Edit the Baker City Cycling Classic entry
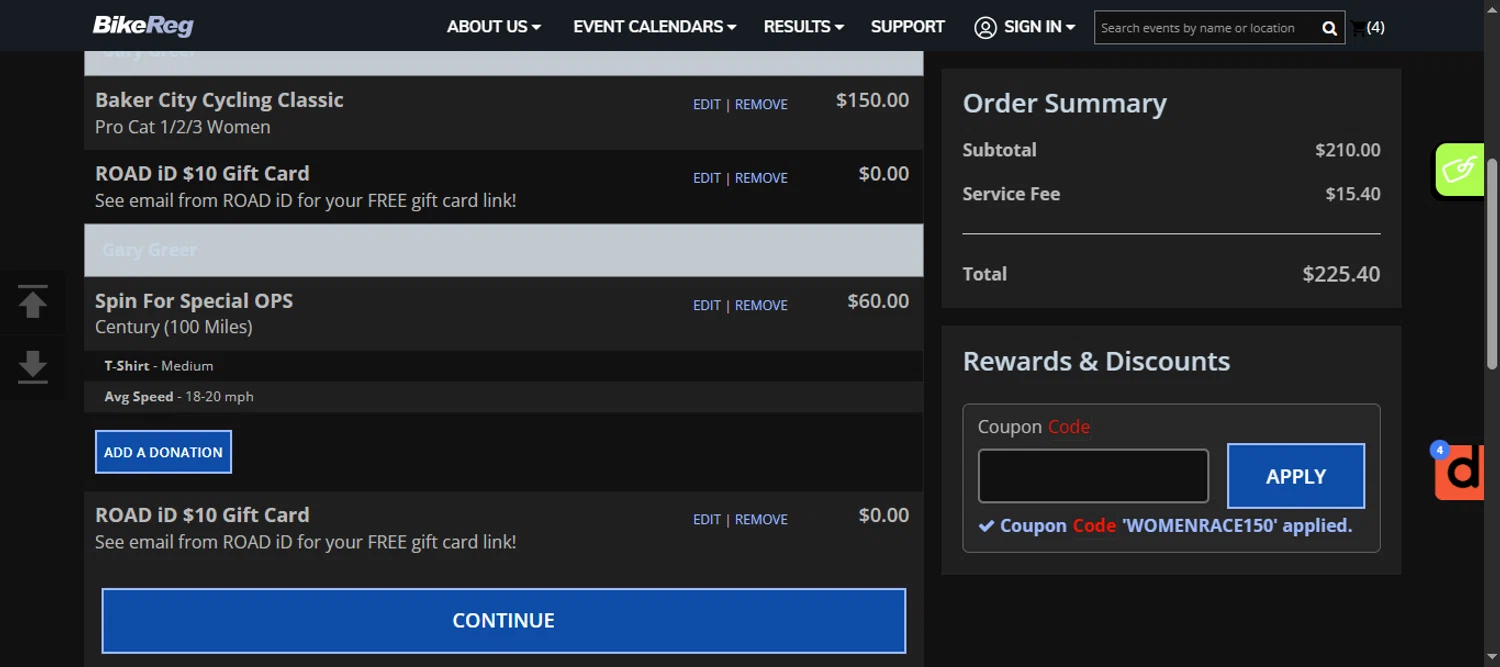 click(x=707, y=104)
